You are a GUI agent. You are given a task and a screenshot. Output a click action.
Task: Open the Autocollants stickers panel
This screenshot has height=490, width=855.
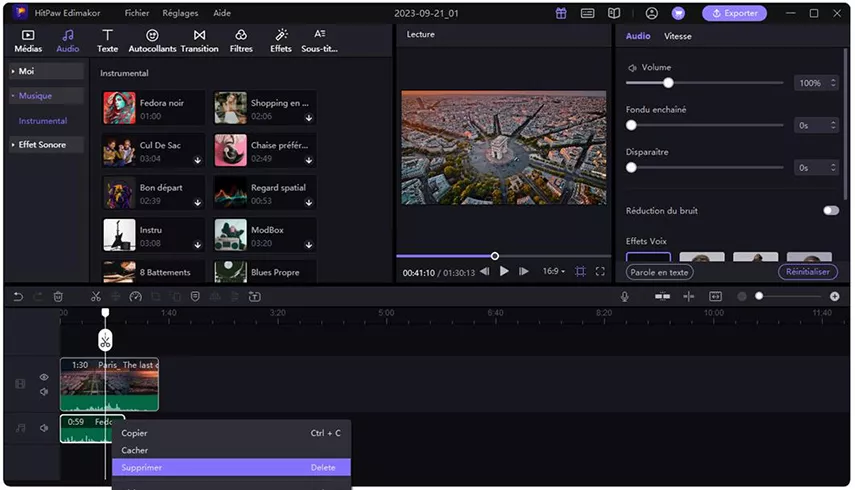point(152,41)
